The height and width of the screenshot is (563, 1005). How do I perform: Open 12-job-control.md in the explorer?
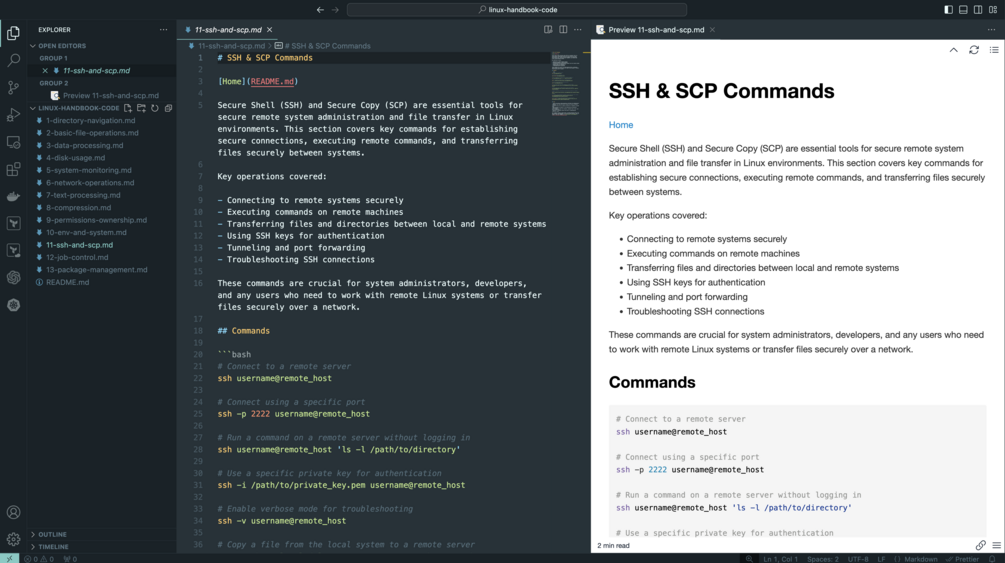tap(77, 257)
